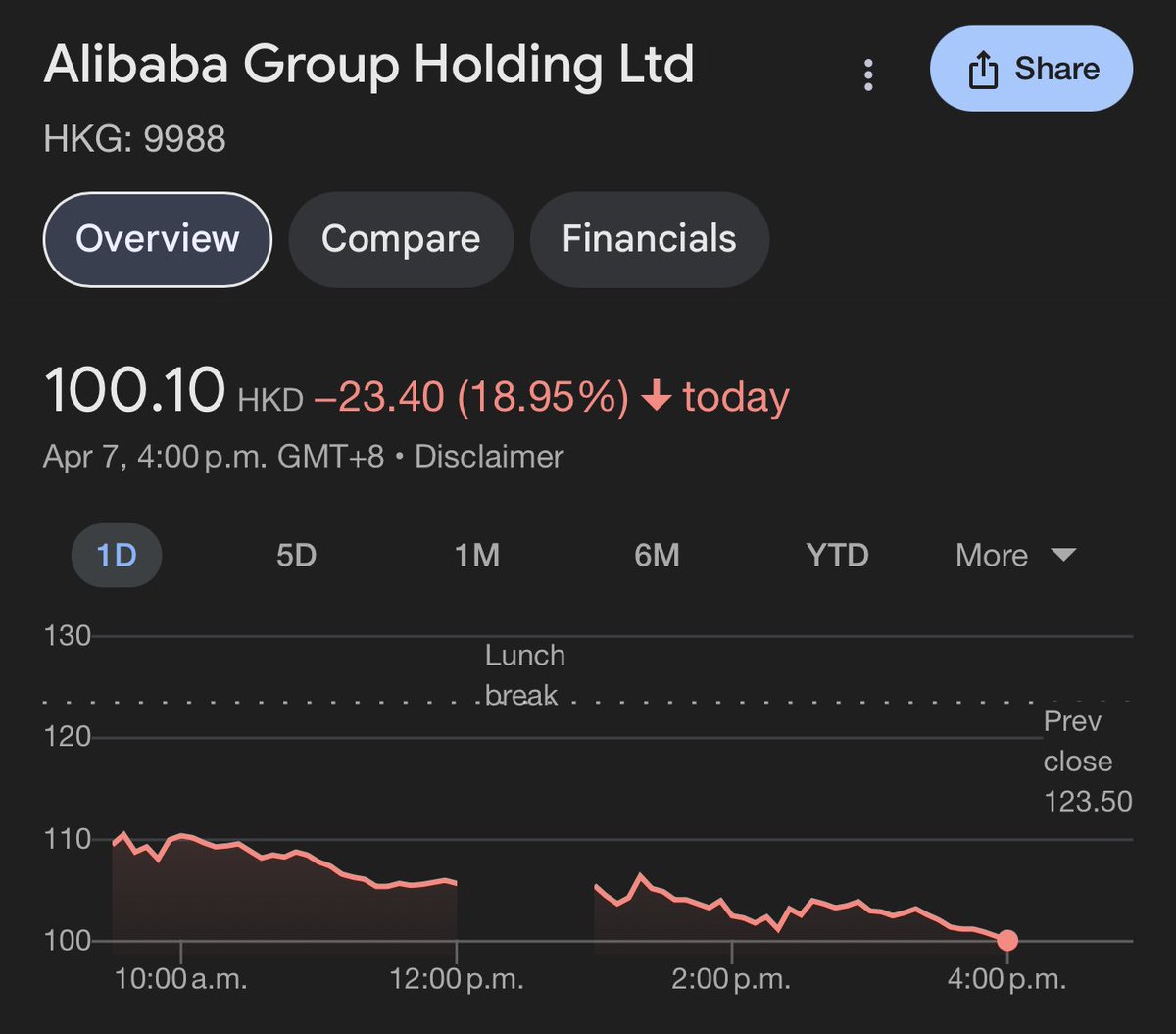Select the Overview tab

(x=157, y=239)
